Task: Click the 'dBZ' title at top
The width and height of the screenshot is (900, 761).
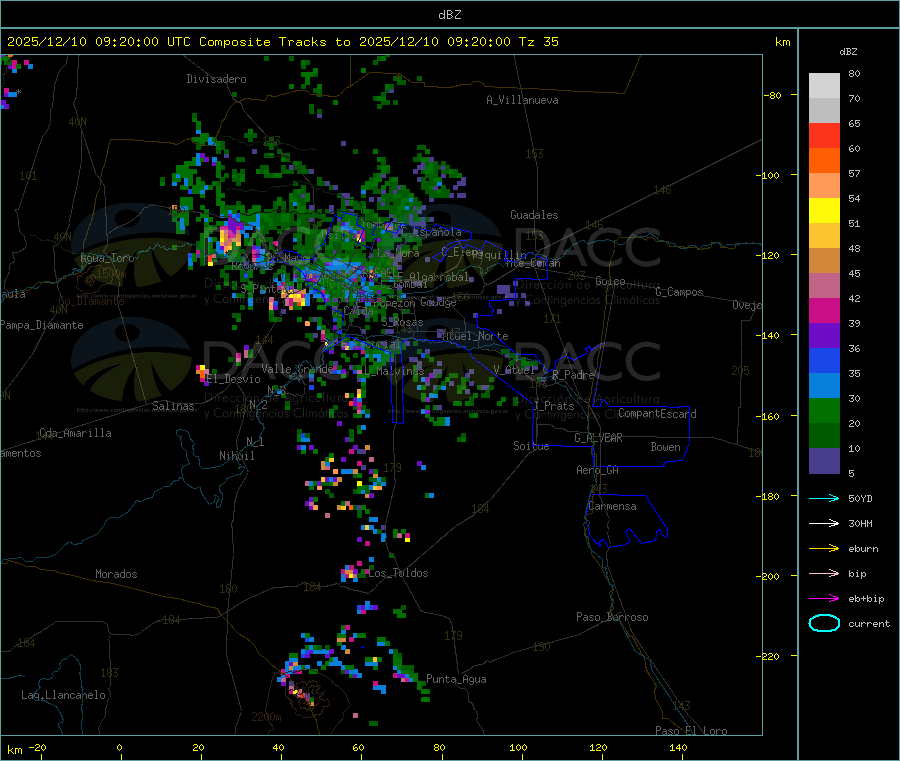Action: (449, 15)
